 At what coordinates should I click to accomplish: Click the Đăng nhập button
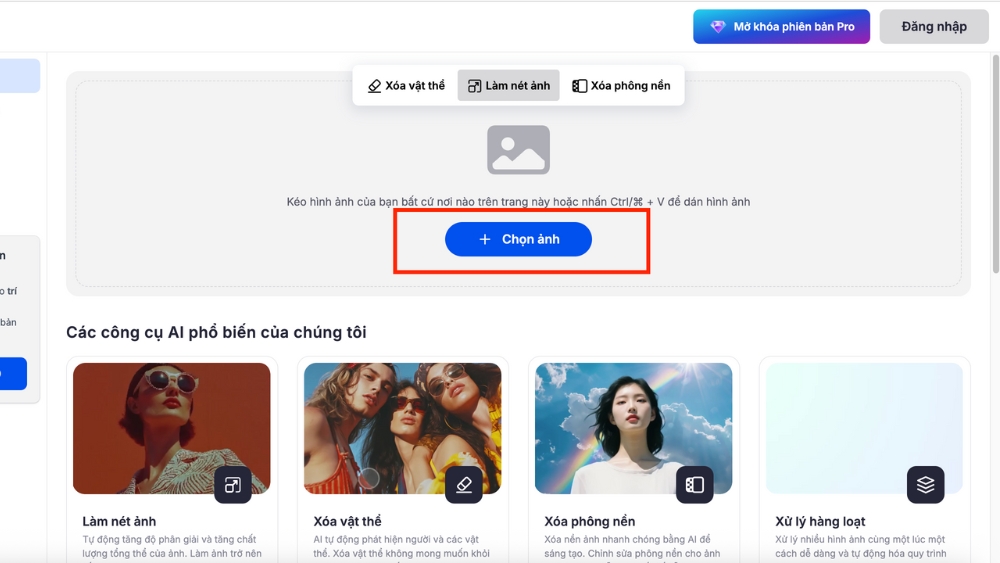point(934,27)
